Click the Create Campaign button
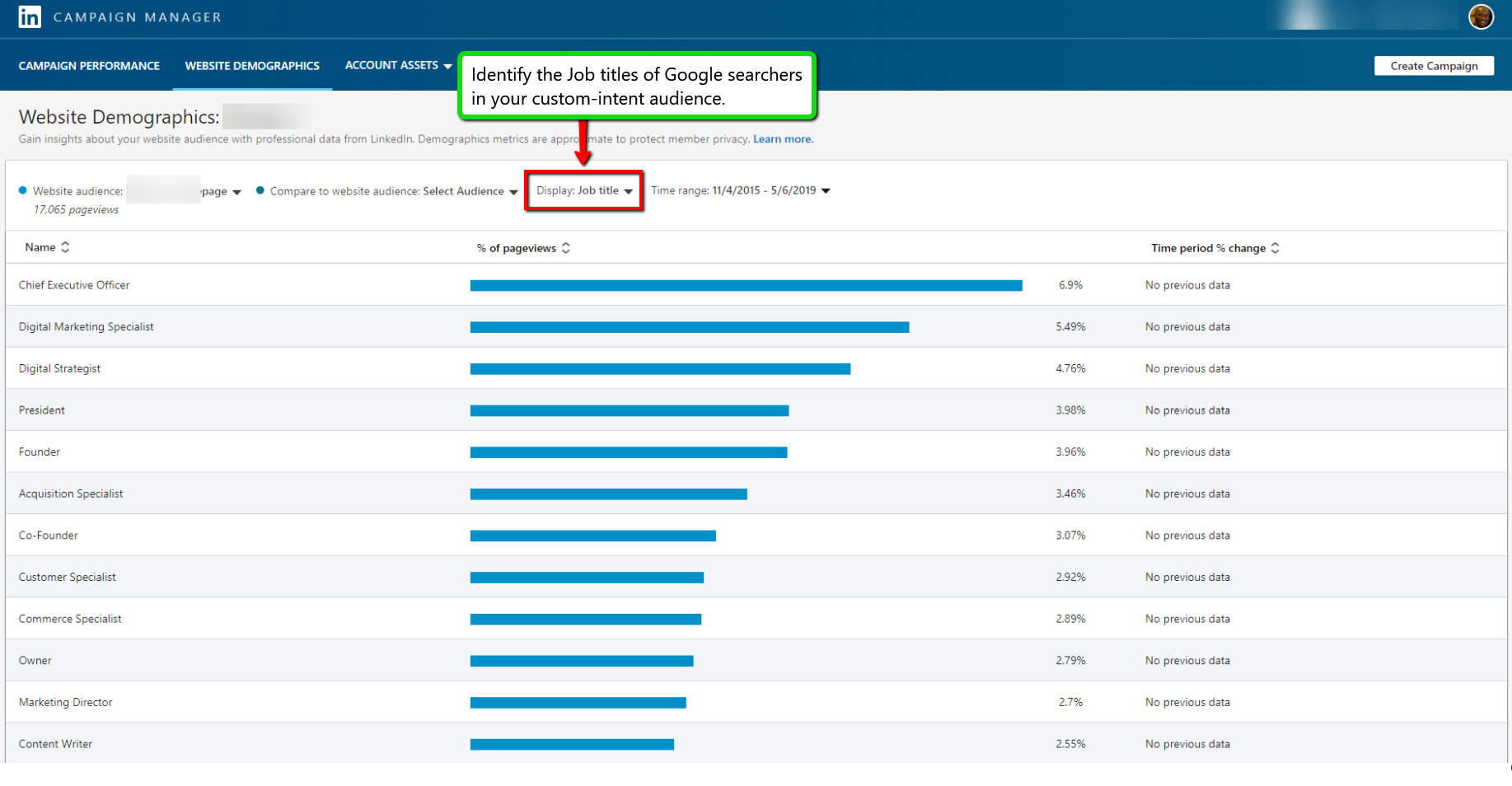The width and height of the screenshot is (1512, 786). (1434, 65)
